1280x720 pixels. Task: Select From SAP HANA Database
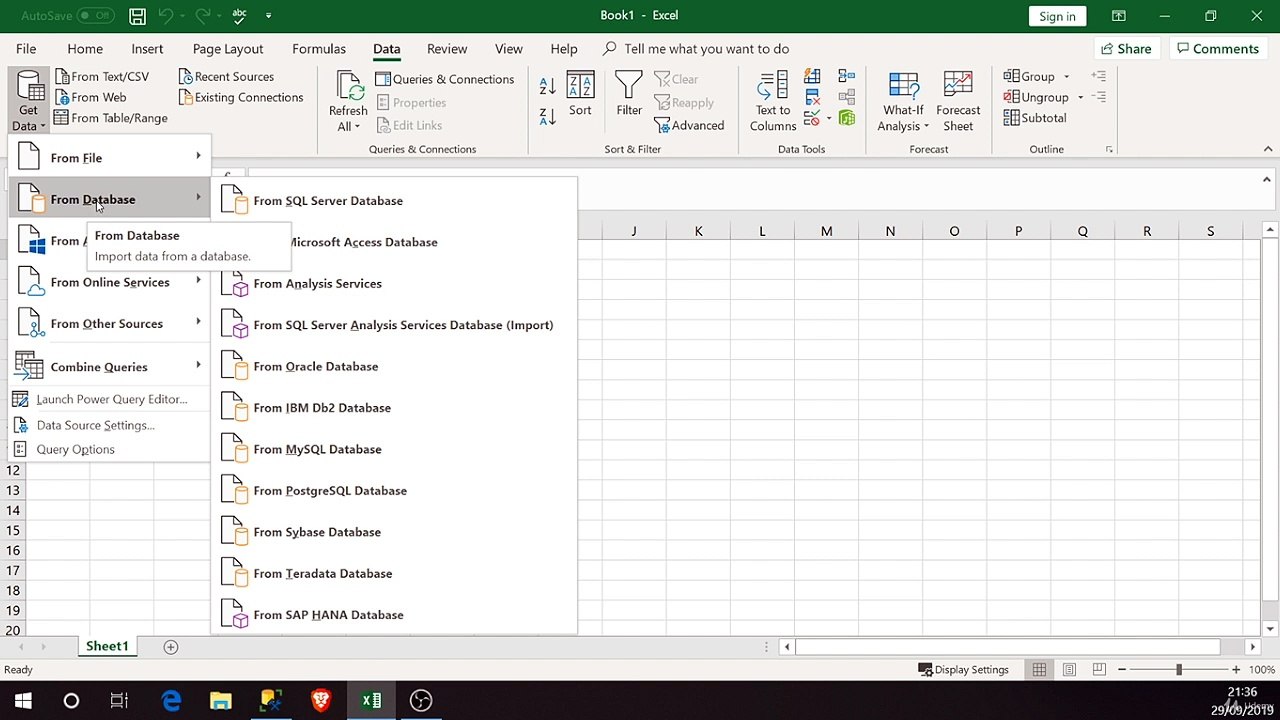[x=394, y=615]
